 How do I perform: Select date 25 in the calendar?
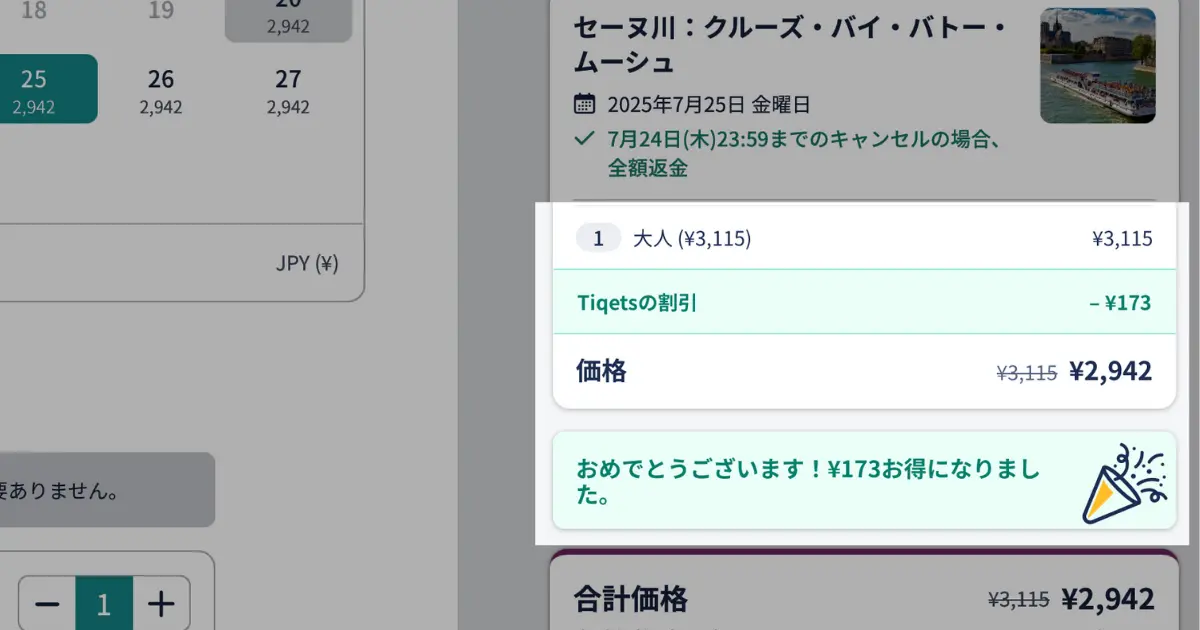pyautogui.click(x=34, y=89)
